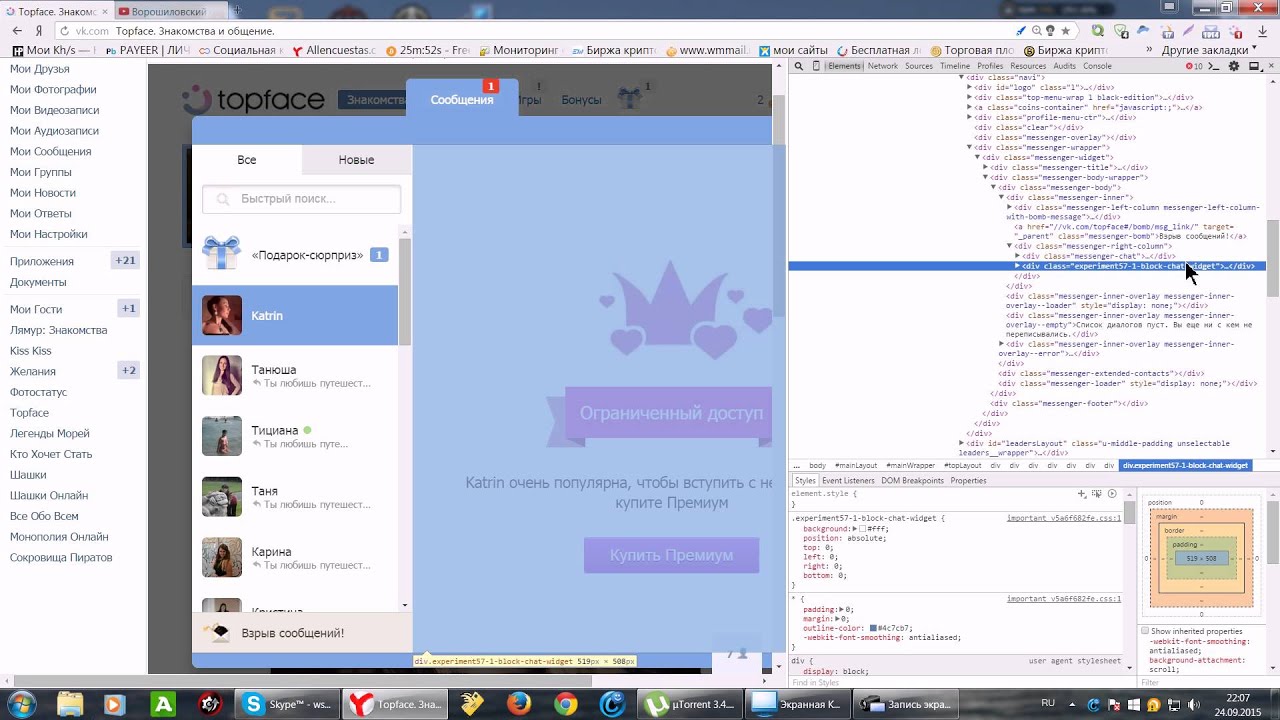Viewport: 1280px width, 720px height.
Task: Click the Купить Премиум button
Action: click(x=671, y=555)
